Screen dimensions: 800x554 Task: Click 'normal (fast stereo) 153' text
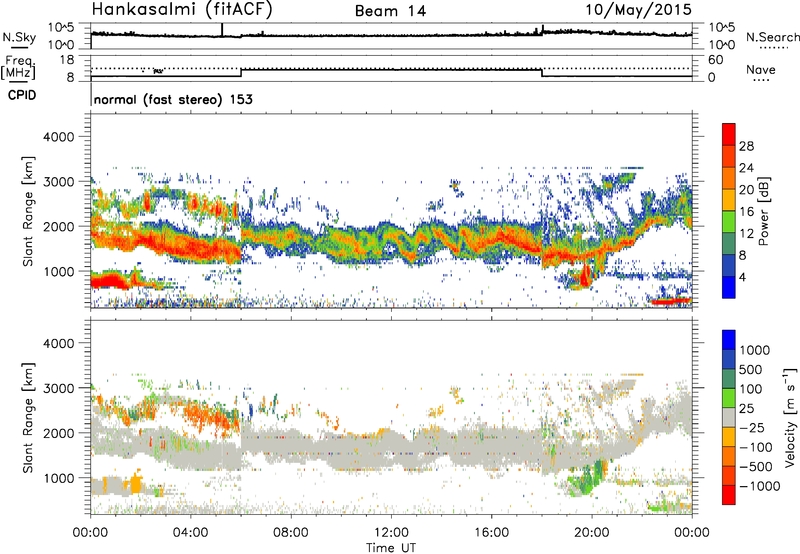pyautogui.click(x=173, y=99)
